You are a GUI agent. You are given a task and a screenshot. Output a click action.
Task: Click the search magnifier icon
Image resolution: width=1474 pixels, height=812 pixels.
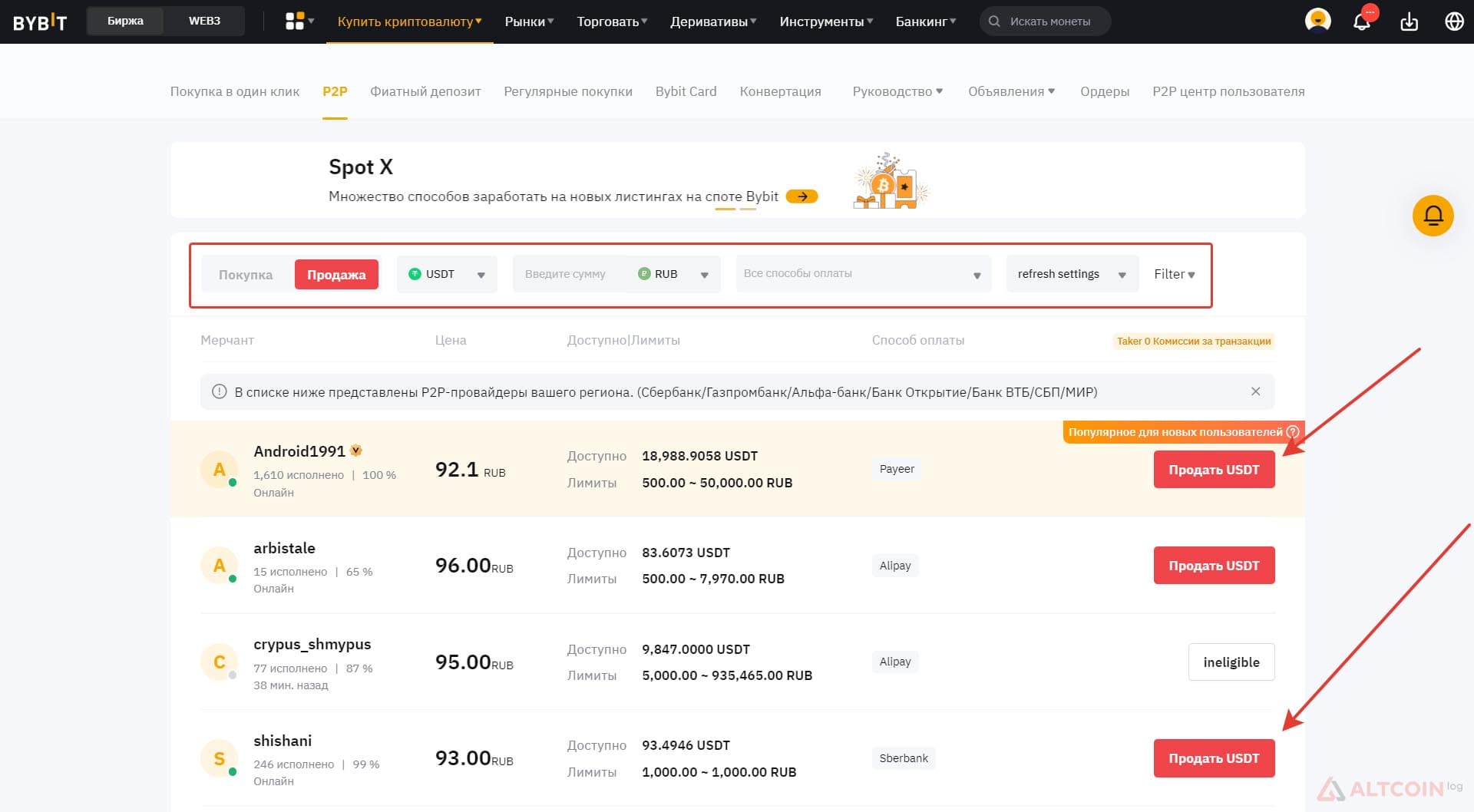994,21
